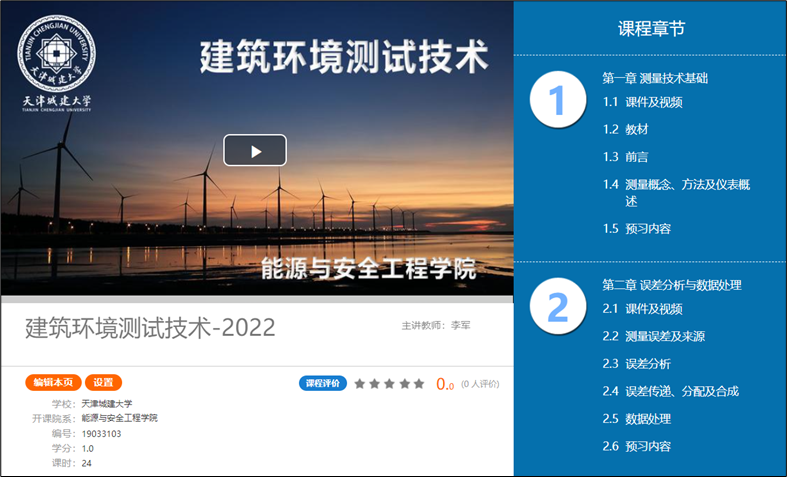The height and width of the screenshot is (477, 787).
Task: Play the course intro video
Action: (x=255, y=150)
